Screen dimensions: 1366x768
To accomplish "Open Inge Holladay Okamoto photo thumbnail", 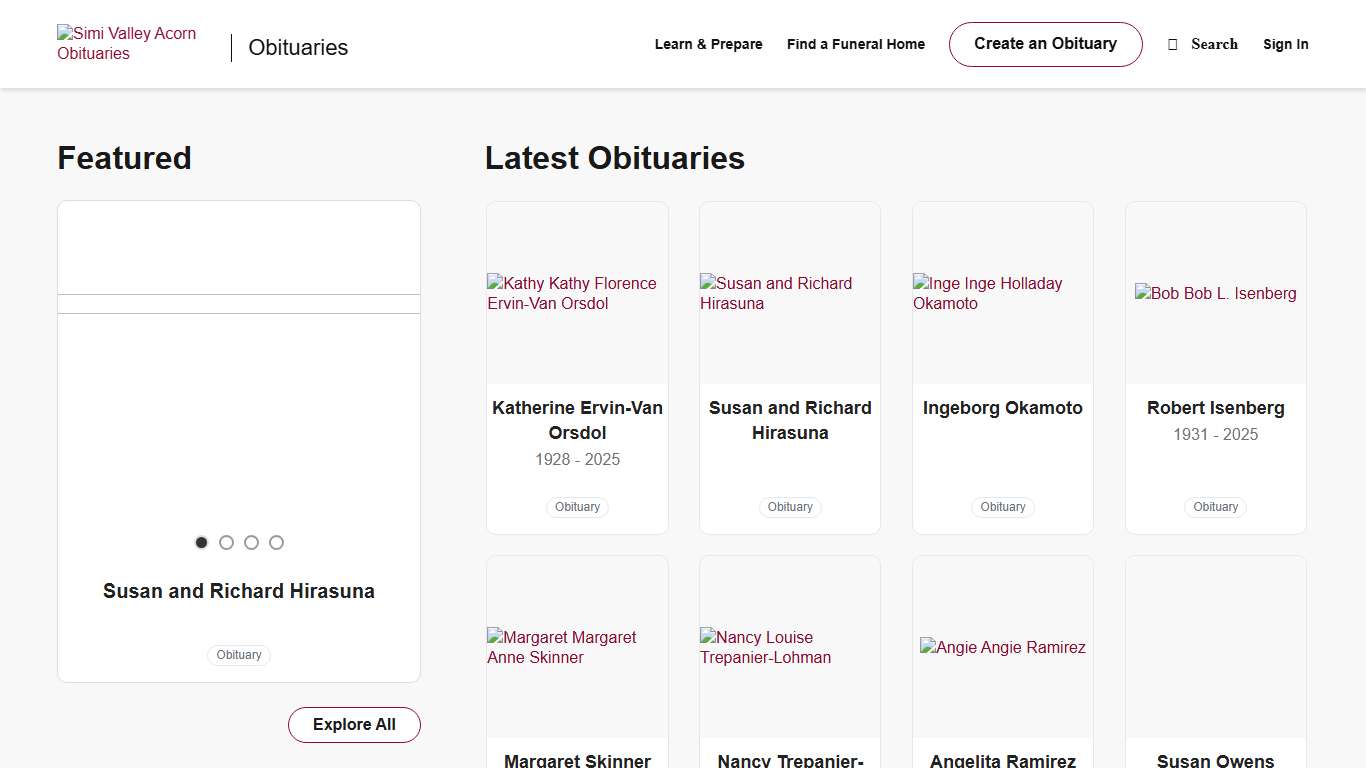I will point(1002,293).
